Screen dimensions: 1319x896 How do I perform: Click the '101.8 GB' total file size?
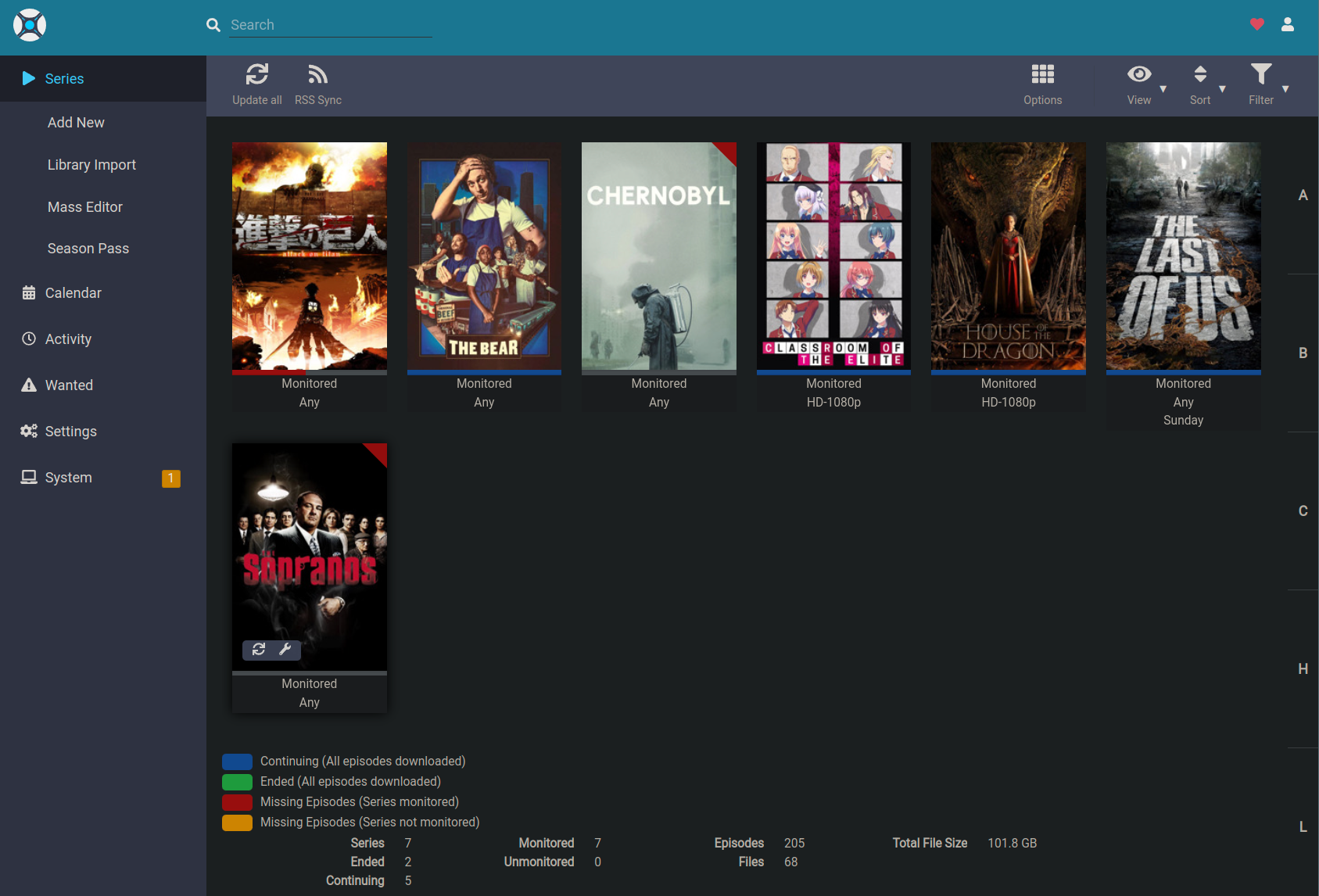point(1013,844)
